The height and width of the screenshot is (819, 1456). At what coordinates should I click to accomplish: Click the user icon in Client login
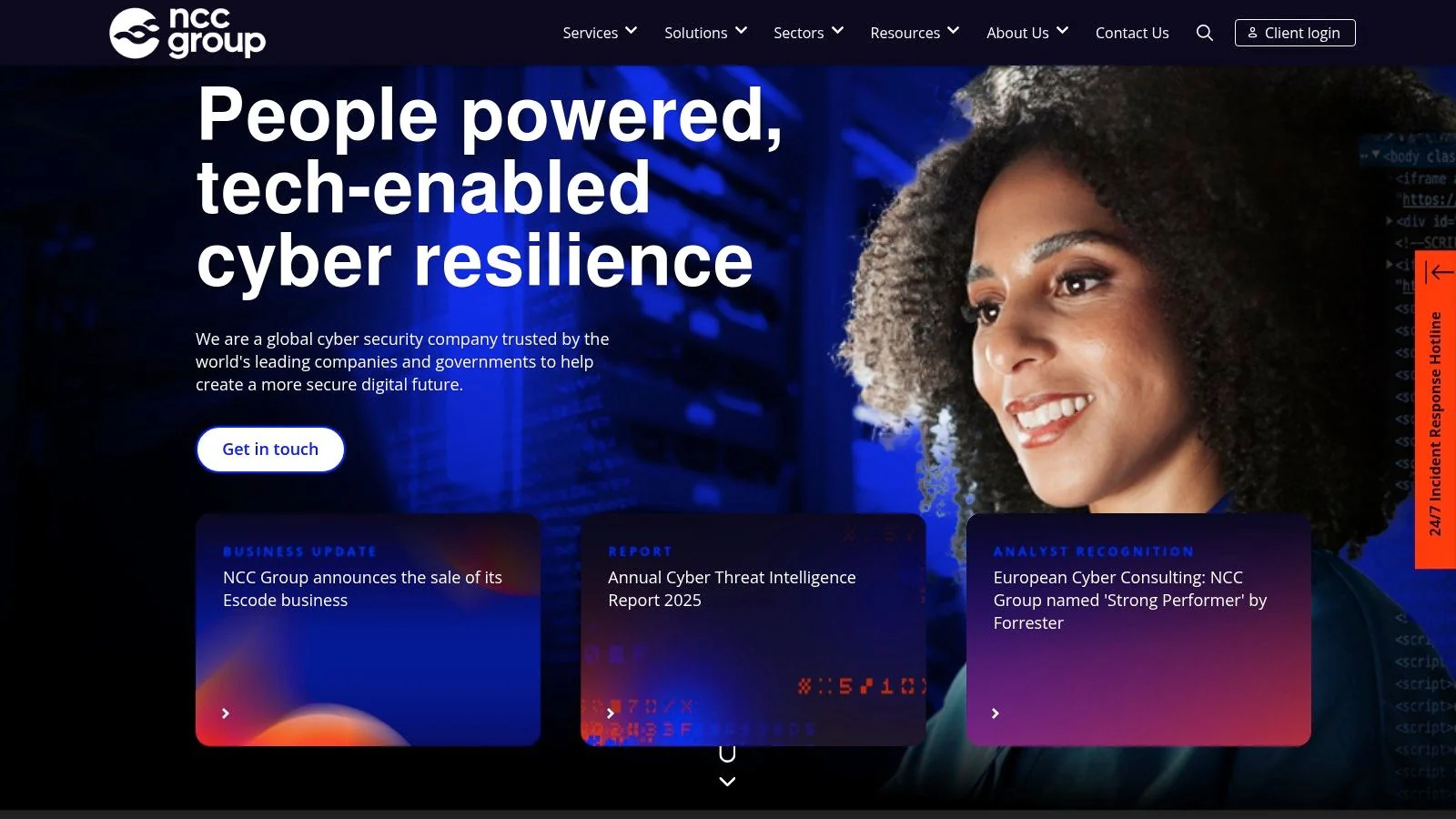coord(1253,33)
